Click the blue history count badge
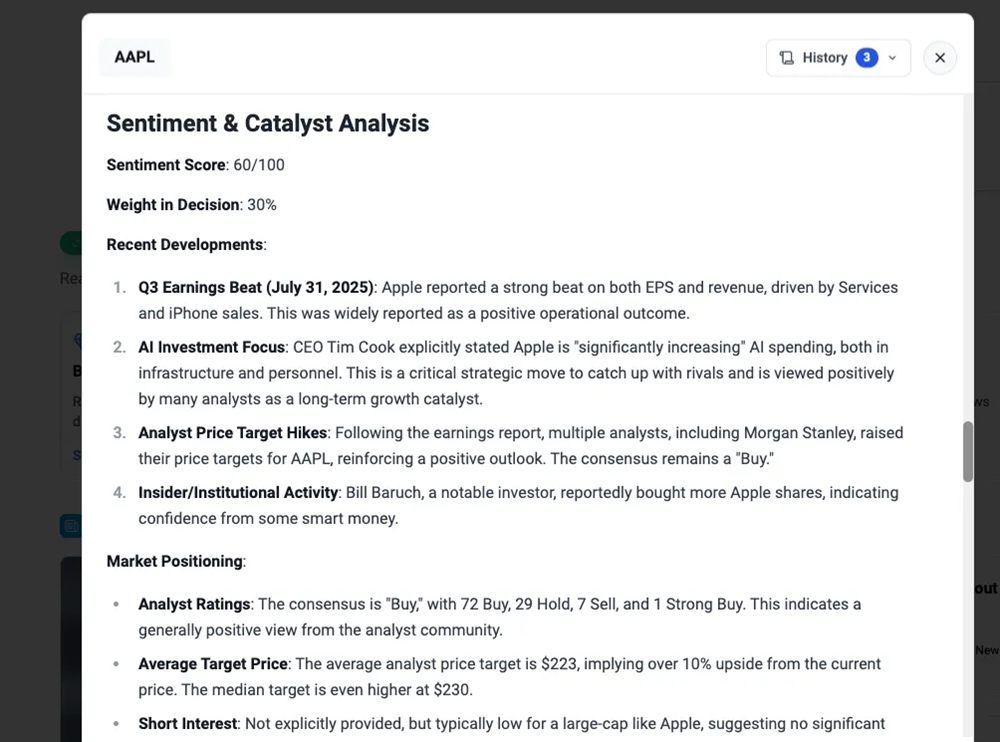 866,58
